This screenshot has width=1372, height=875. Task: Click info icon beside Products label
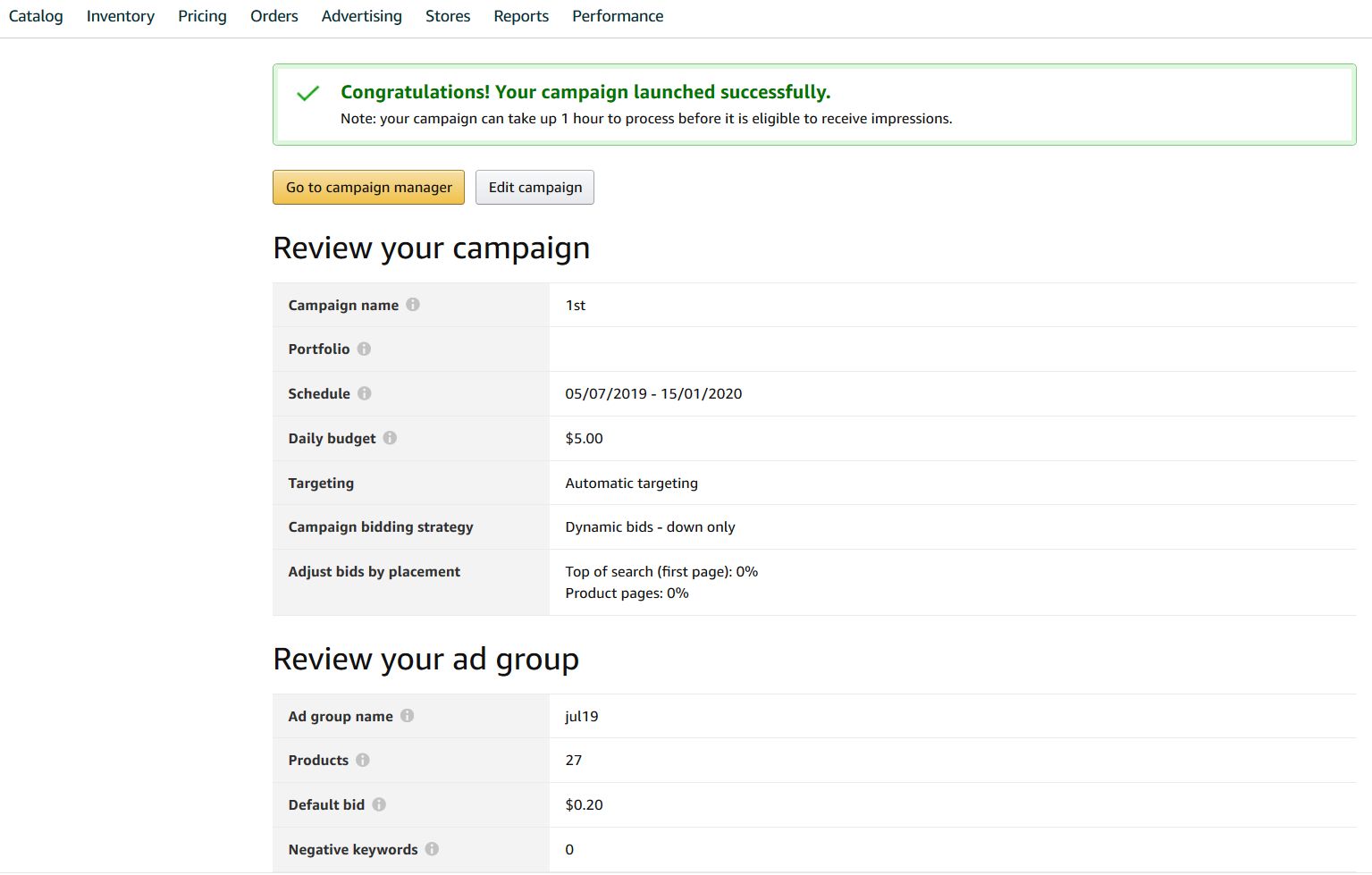click(x=363, y=760)
